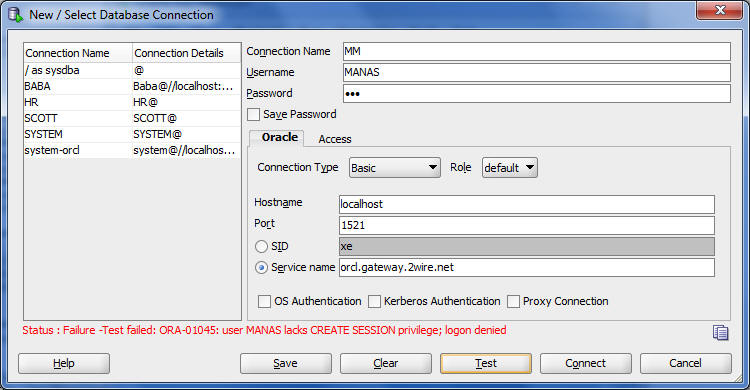Select the SCOTT connection row
Image resolution: width=750 pixels, height=390 pixels.
(132, 118)
